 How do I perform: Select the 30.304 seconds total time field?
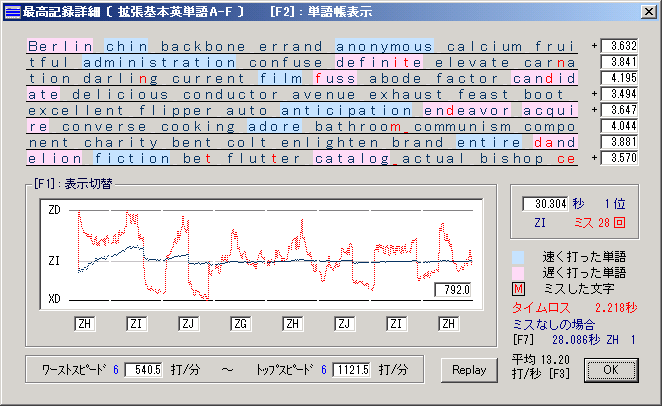click(545, 204)
